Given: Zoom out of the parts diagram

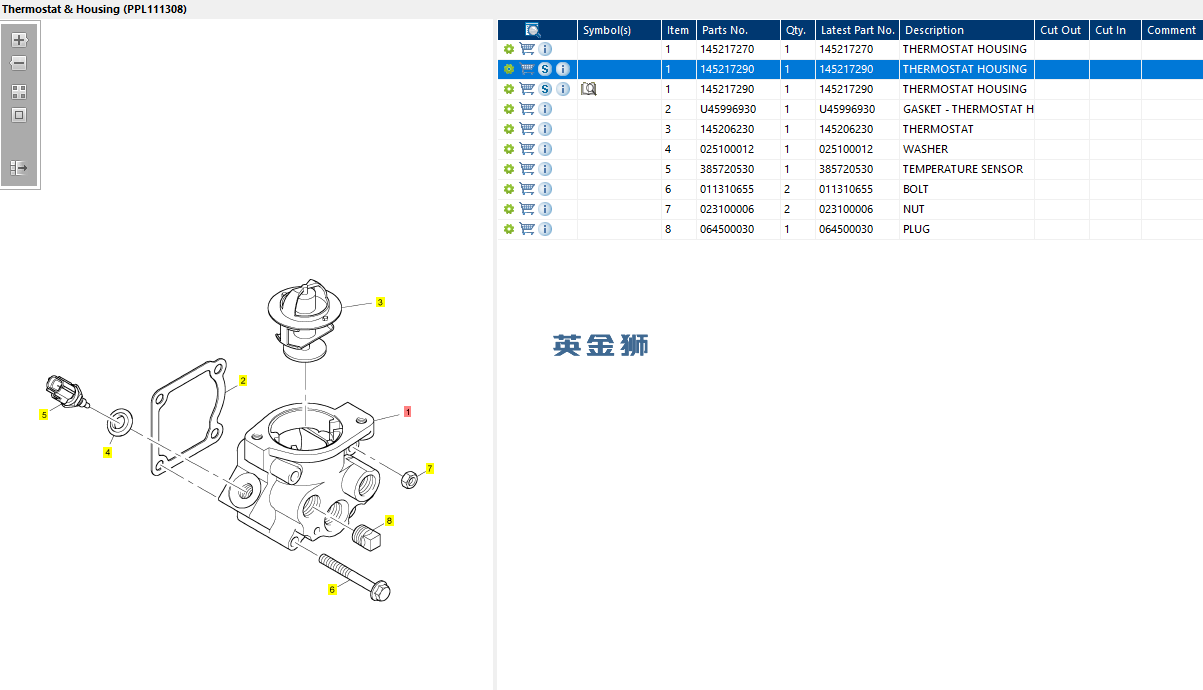Looking at the screenshot, I should [19, 63].
